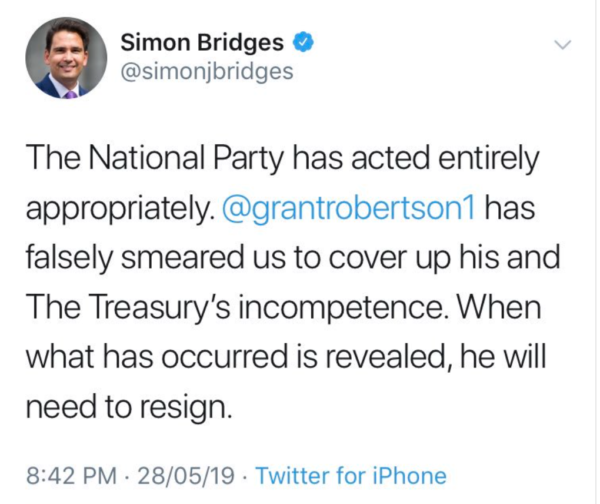The image size is (600, 504).
Task: Click the blue verified badge
Action: click(x=304, y=43)
